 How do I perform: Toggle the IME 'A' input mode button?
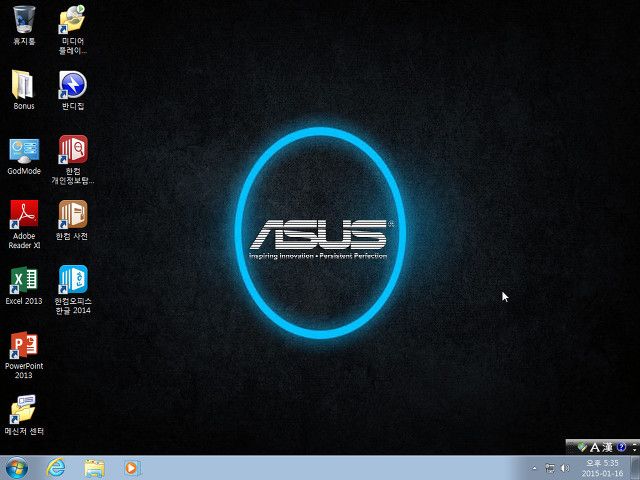click(595, 447)
